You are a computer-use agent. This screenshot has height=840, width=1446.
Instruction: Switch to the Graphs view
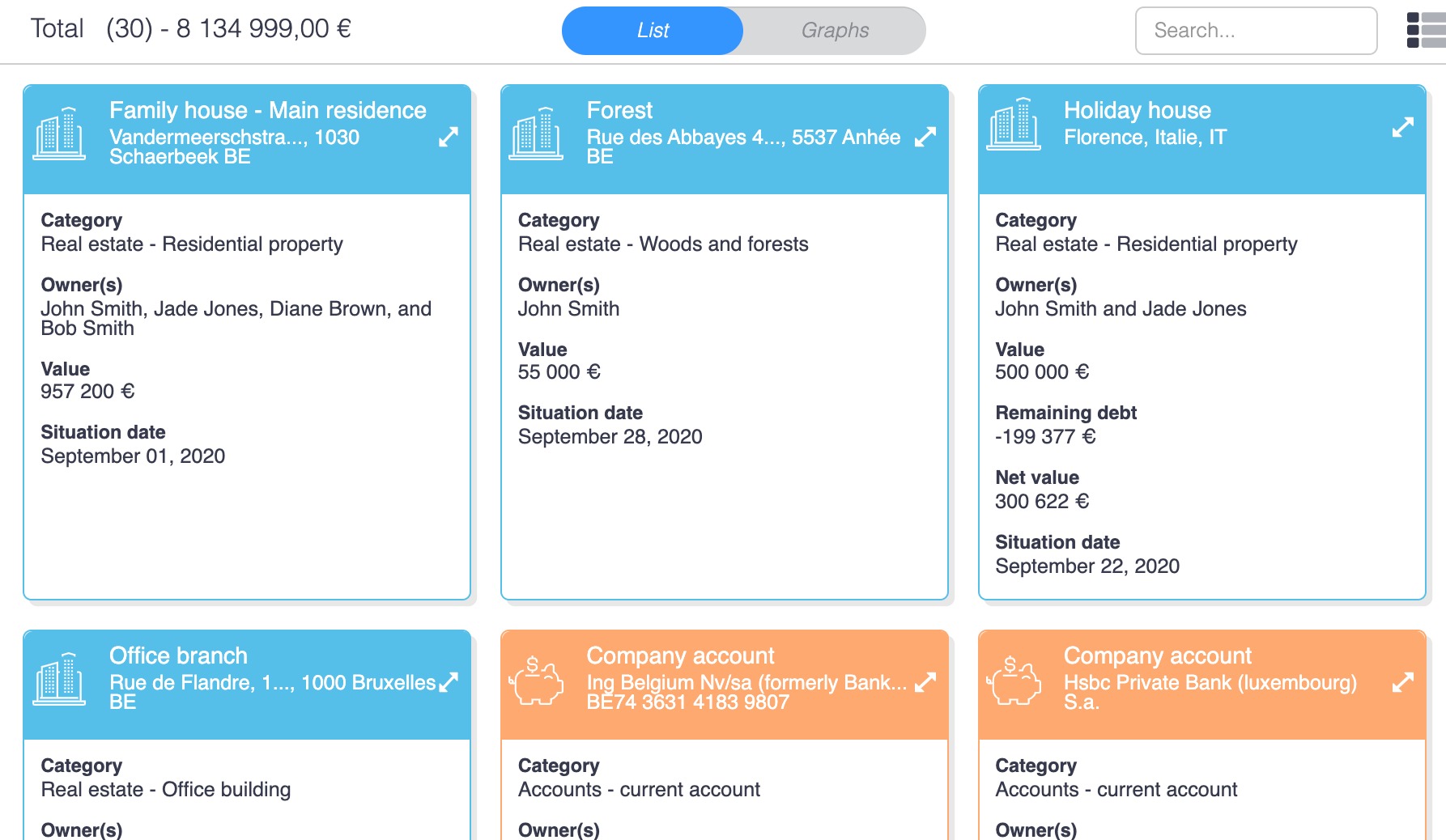(834, 31)
